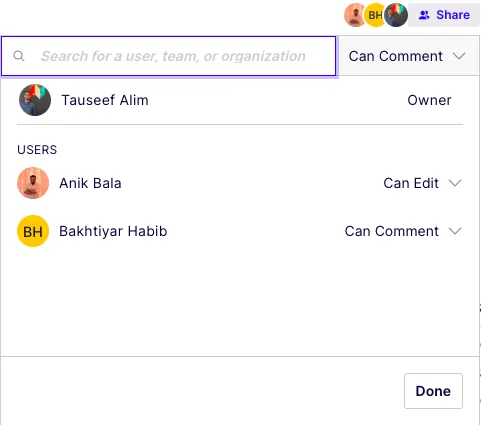
Task: Click Tauseef Alim's avatar in the top bar
Action: pyautogui.click(x=396, y=15)
